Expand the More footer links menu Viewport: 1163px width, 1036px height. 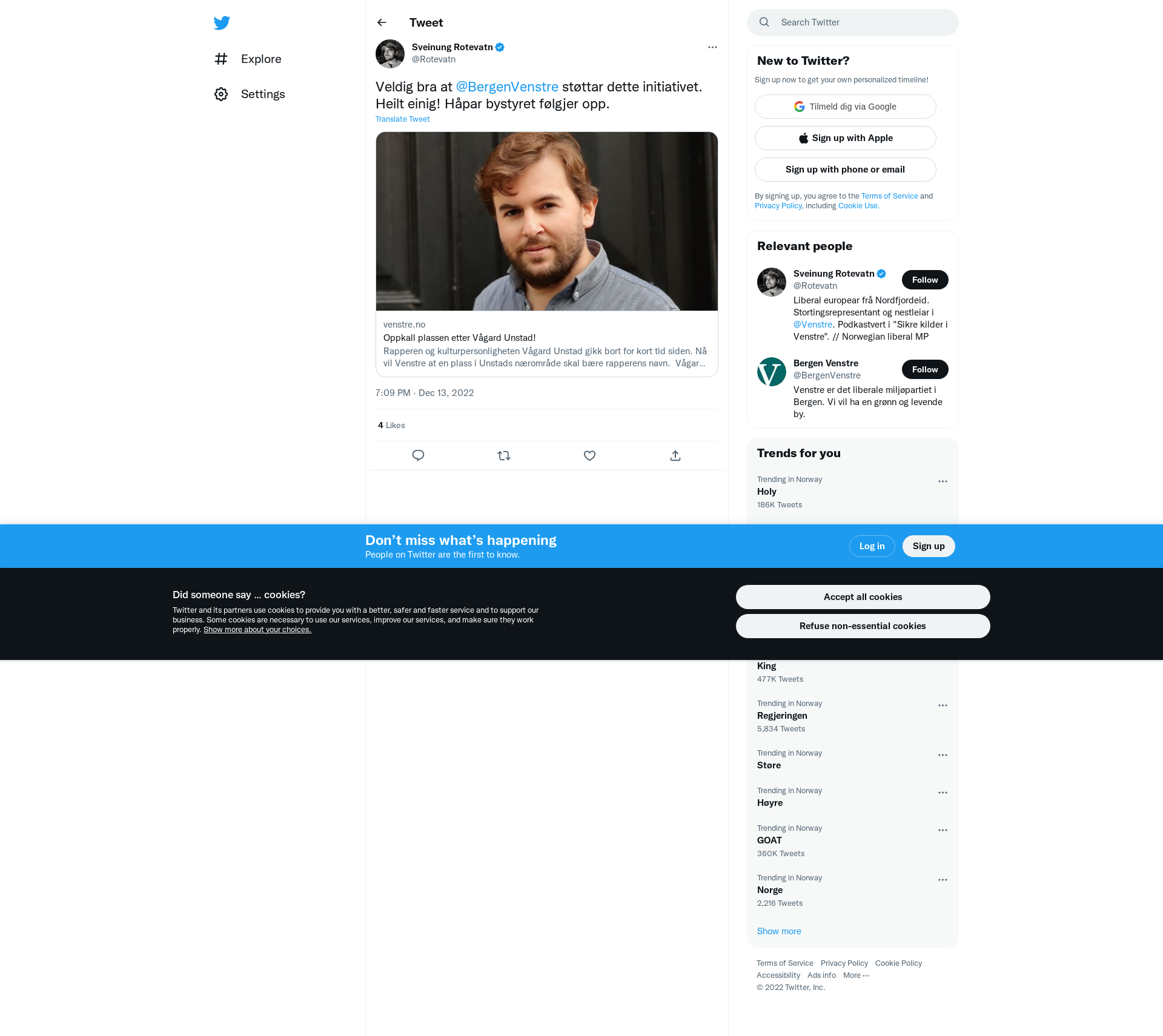pyautogui.click(x=856, y=975)
